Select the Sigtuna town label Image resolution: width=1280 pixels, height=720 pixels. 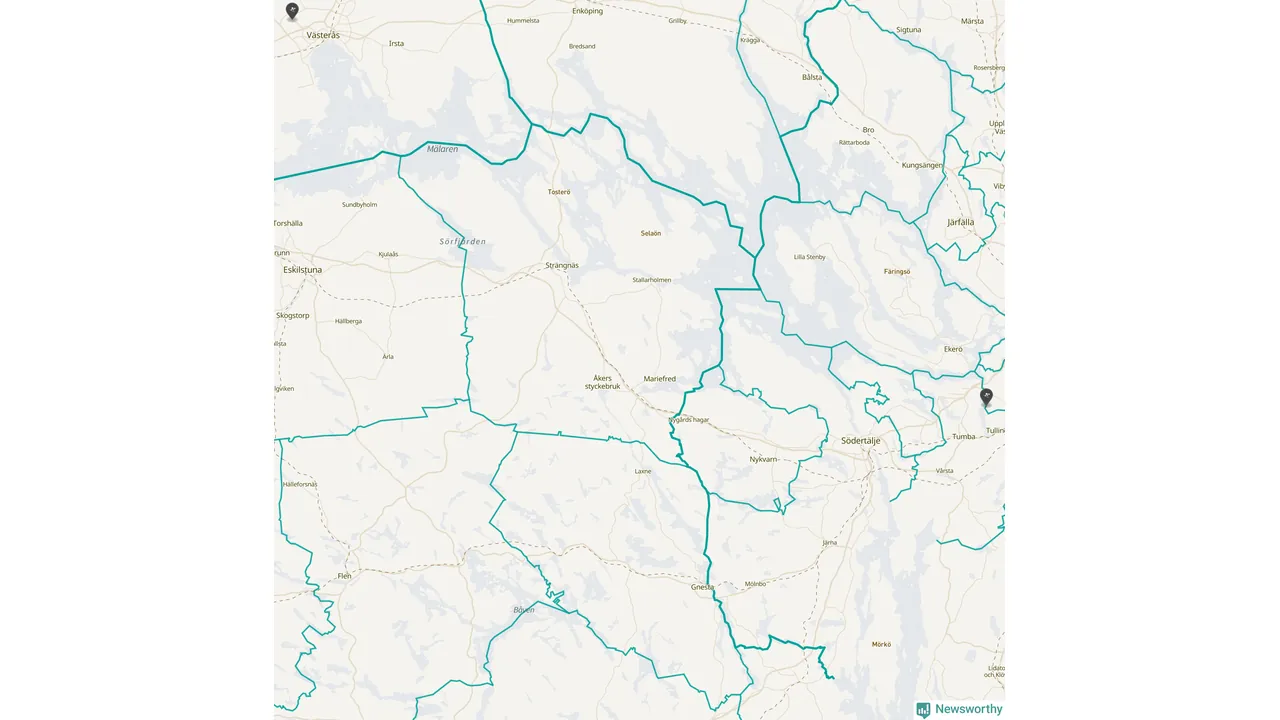click(908, 30)
